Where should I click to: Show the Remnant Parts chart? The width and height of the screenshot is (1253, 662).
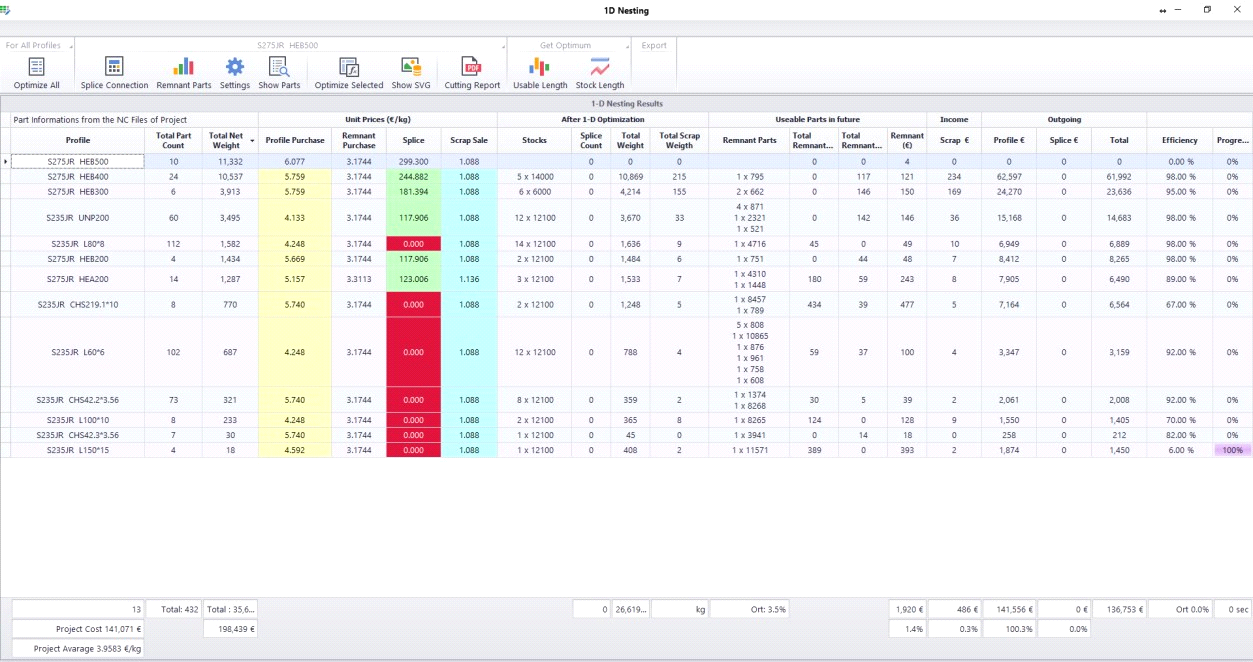[x=183, y=68]
